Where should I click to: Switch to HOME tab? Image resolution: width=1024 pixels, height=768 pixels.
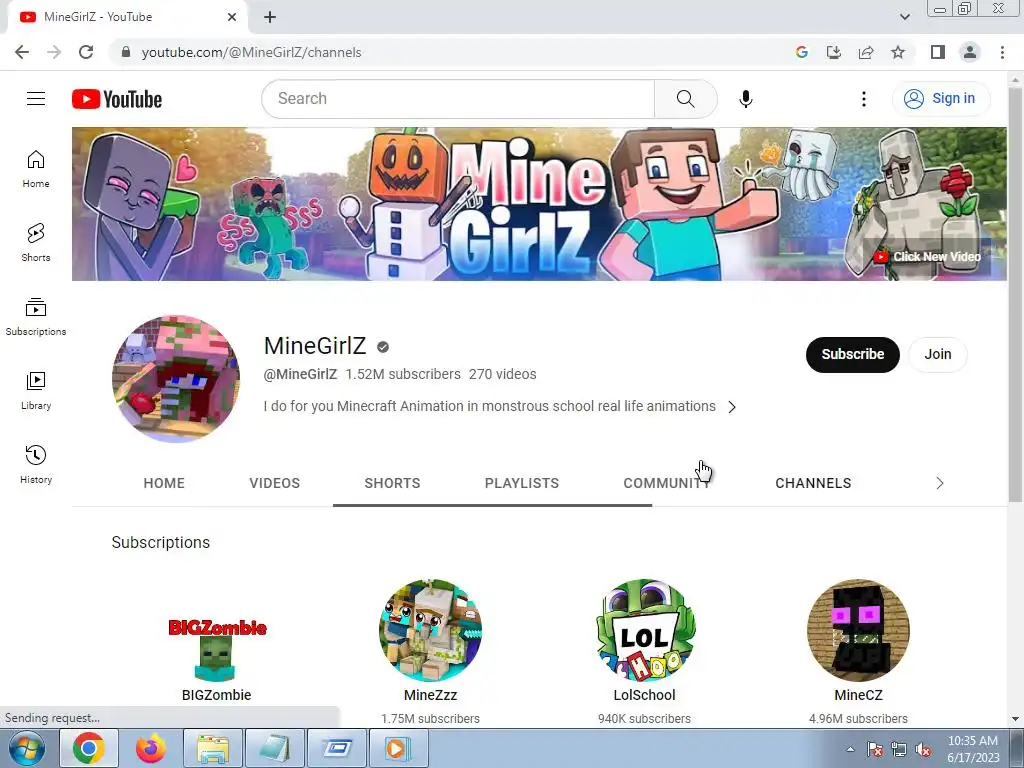coord(164,483)
